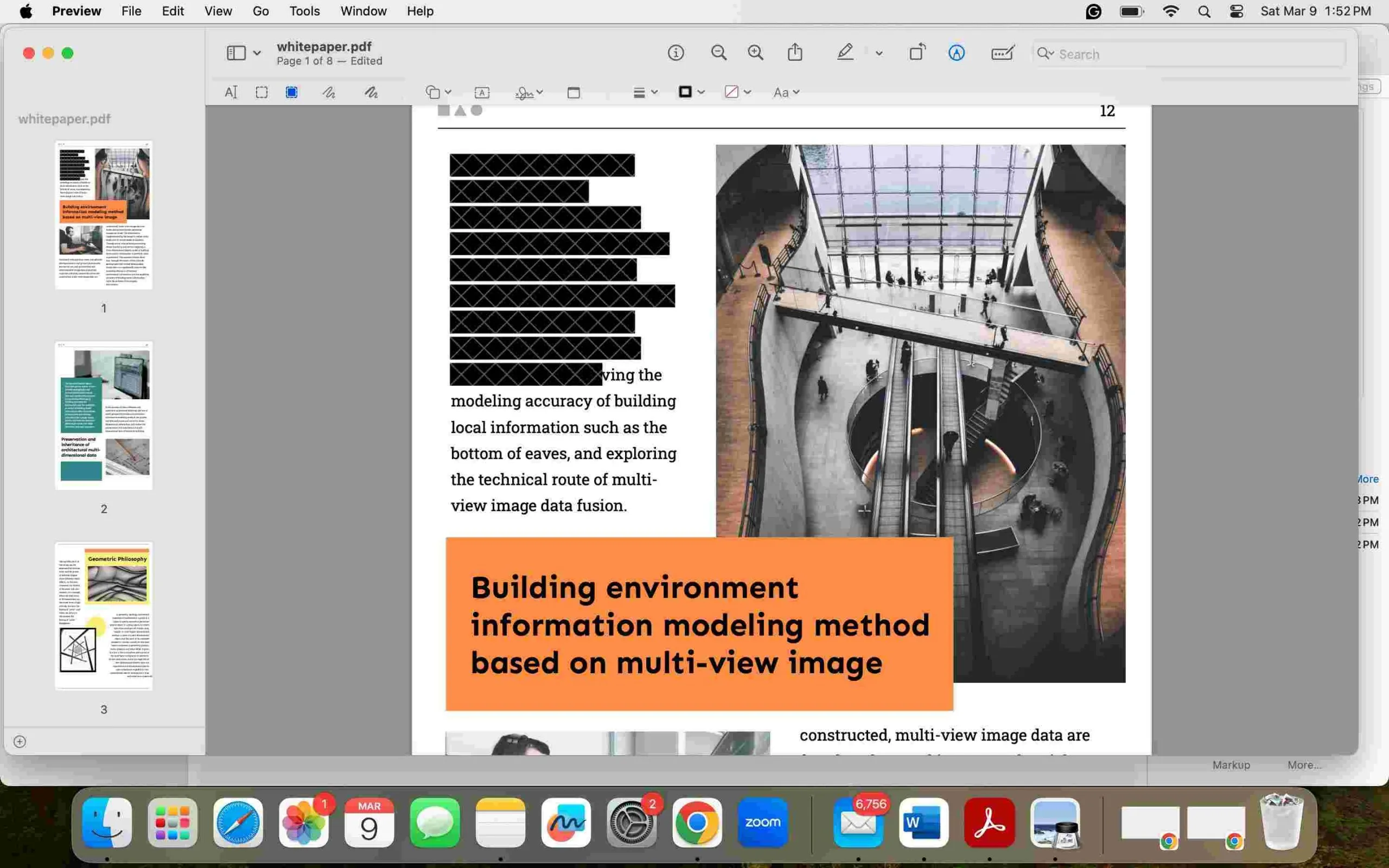Click the Tools menu item

point(303,11)
